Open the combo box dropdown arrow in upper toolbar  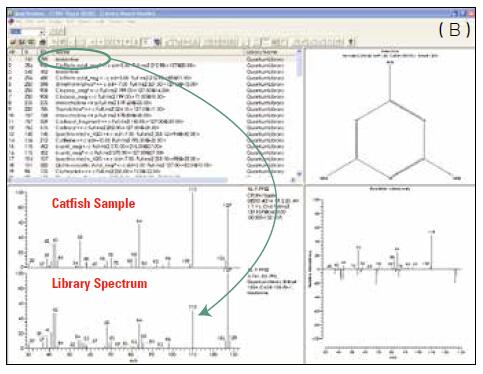pyautogui.click(x=43, y=32)
